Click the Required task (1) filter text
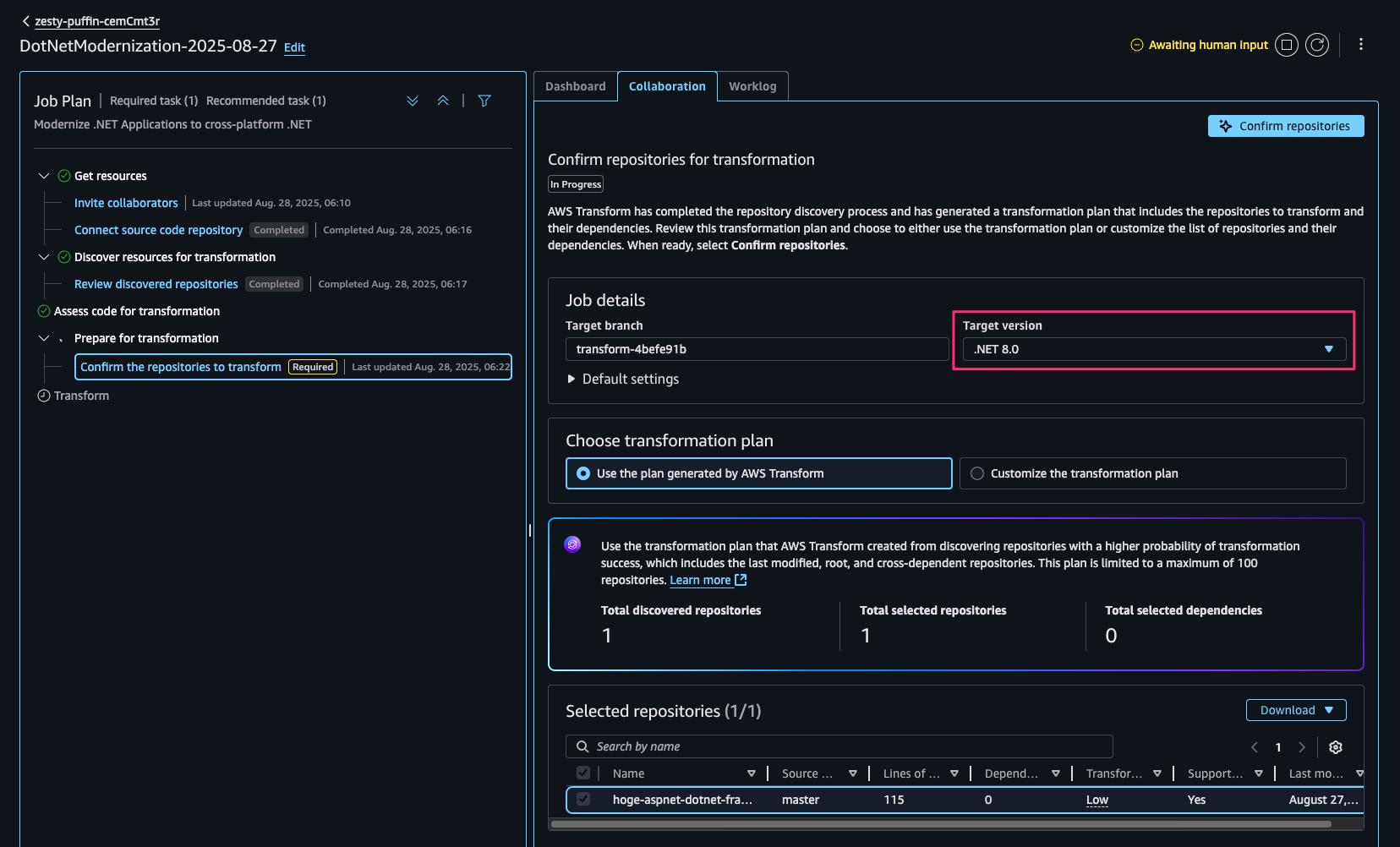 click(x=154, y=101)
